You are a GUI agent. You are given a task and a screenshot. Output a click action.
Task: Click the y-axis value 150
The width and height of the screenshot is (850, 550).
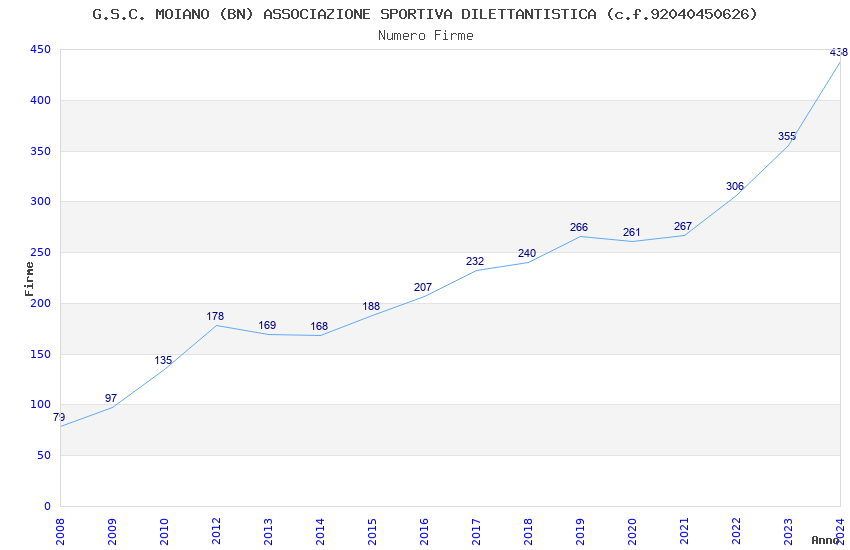(41, 354)
